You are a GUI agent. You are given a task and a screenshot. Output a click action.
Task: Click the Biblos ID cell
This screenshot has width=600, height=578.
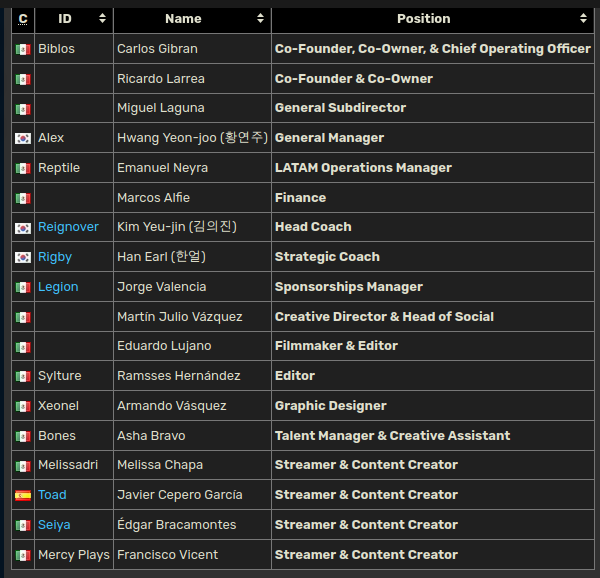[x=74, y=49]
